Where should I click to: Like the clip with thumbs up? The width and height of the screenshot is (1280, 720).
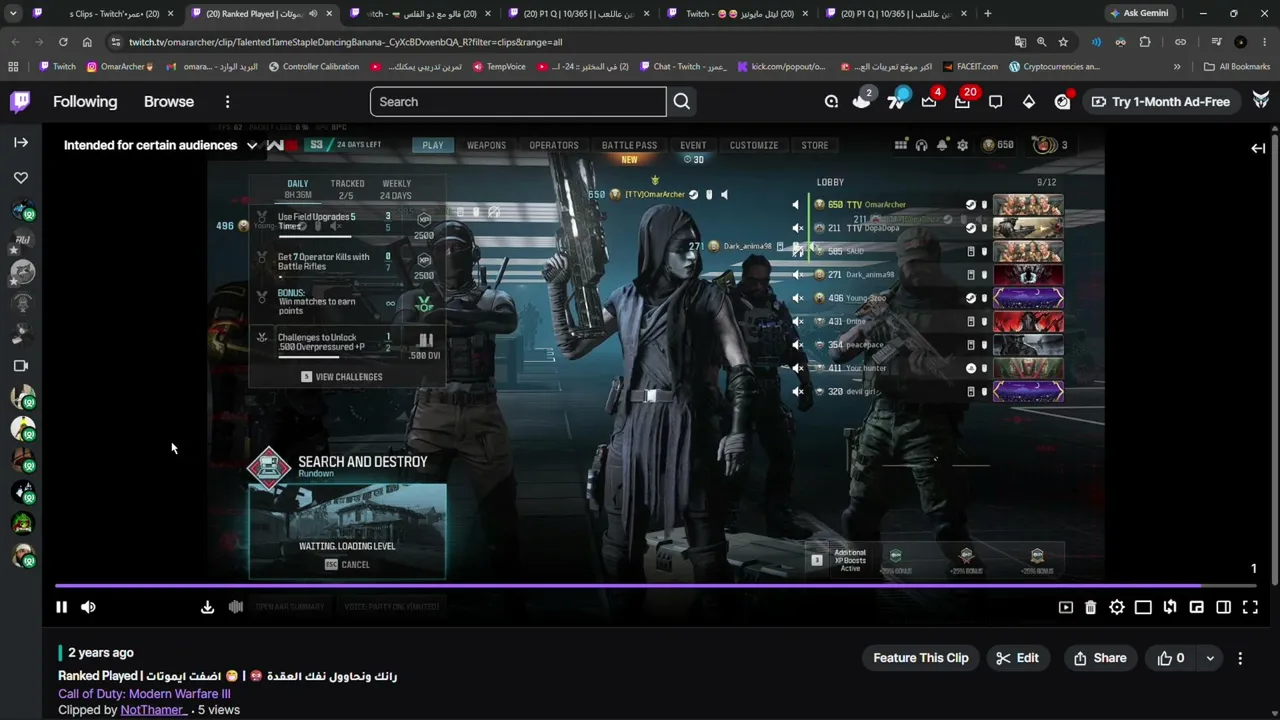pyautogui.click(x=1170, y=658)
